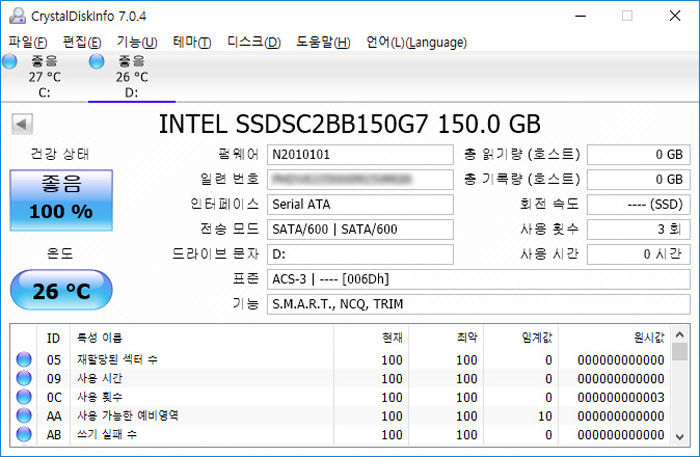700x457 pixels.
Task: Click the INTEL SSDSC2BB150G7 150.0 GB title
Action: 350,124
